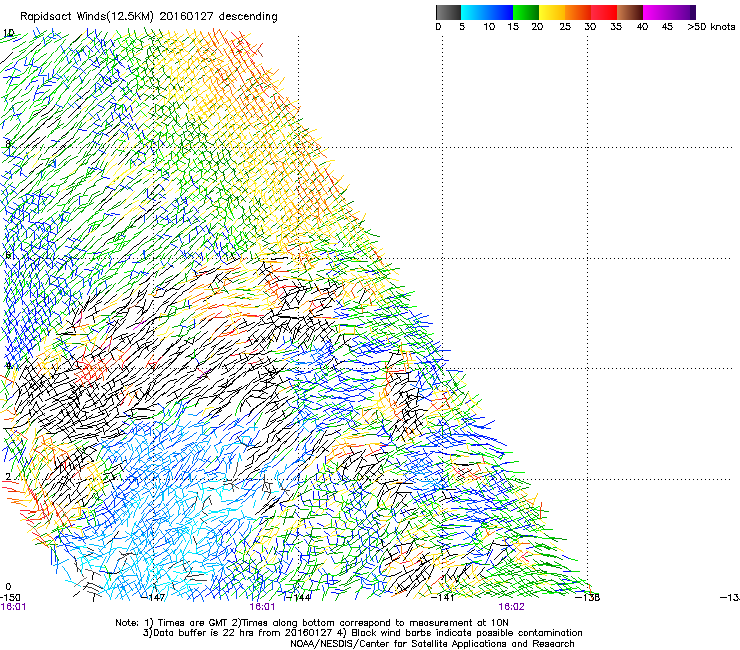740x650 pixels.
Task: Click the '-141' longitude axis label
Action: 443,598
